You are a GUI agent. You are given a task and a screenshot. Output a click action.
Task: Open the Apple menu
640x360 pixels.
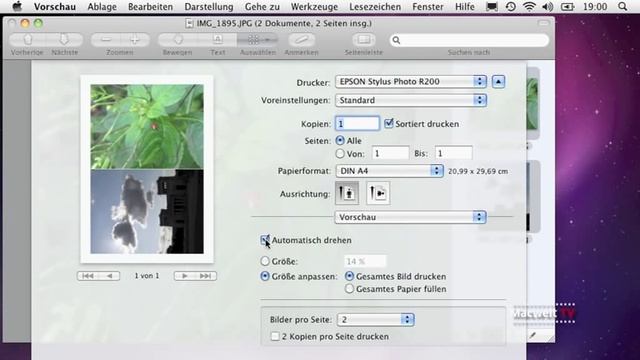16,7
